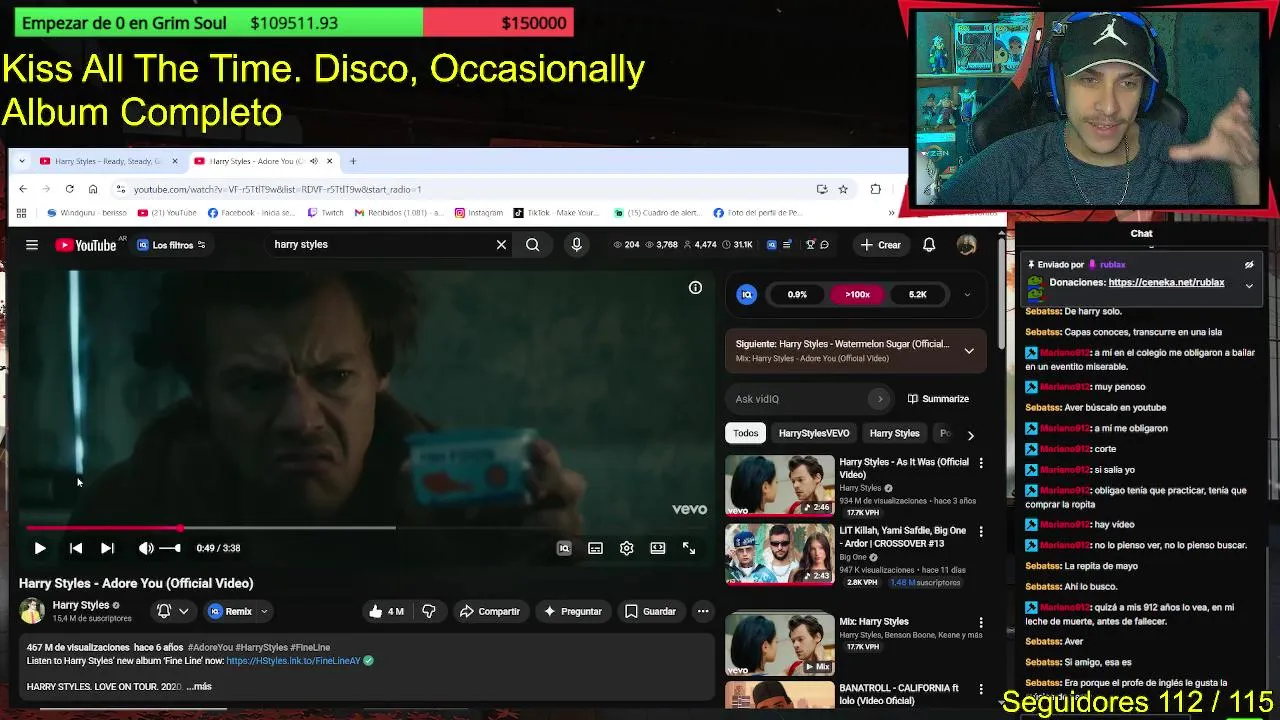Image resolution: width=1280 pixels, height=720 pixels.
Task: Open options for Ardor CROSSOVER #13 video
Action: tap(981, 531)
